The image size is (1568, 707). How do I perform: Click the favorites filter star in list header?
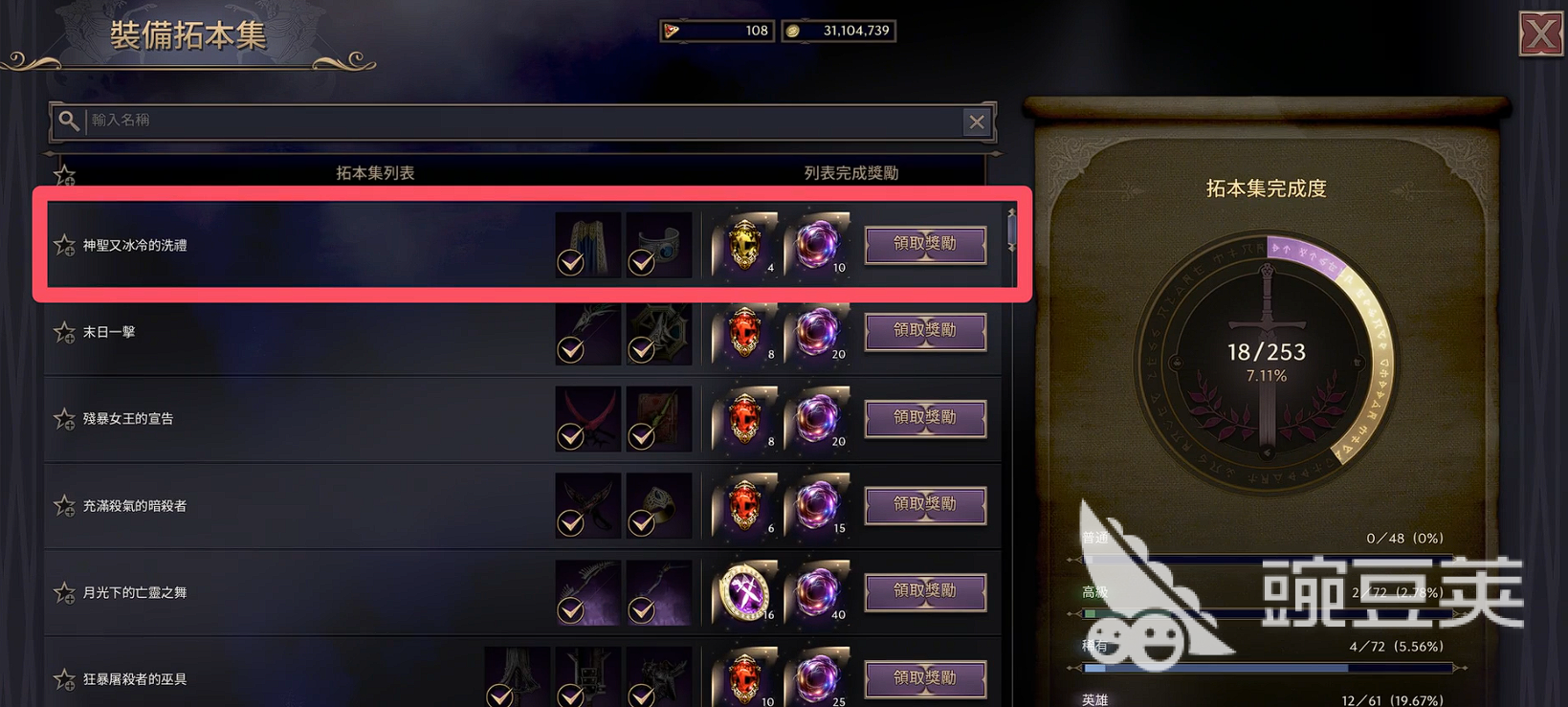(x=64, y=175)
